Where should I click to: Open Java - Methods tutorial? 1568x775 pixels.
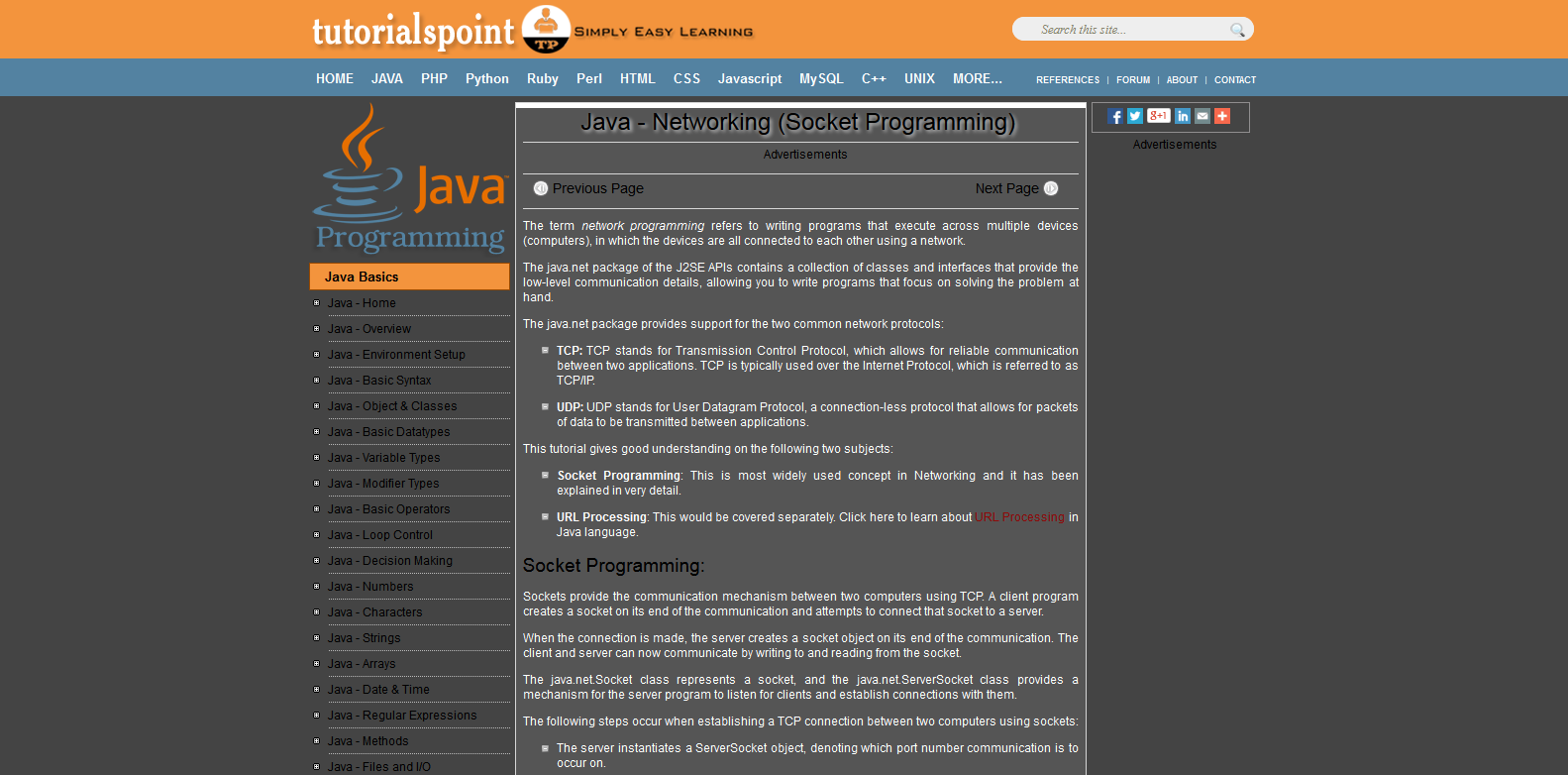pyautogui.click(x=367, y=741)
